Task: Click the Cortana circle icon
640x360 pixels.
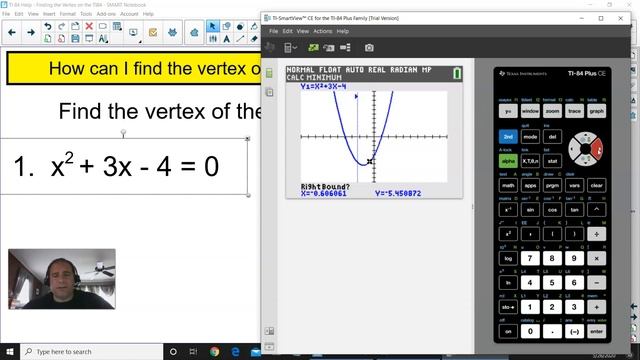Action: click(x=173, y=351)
